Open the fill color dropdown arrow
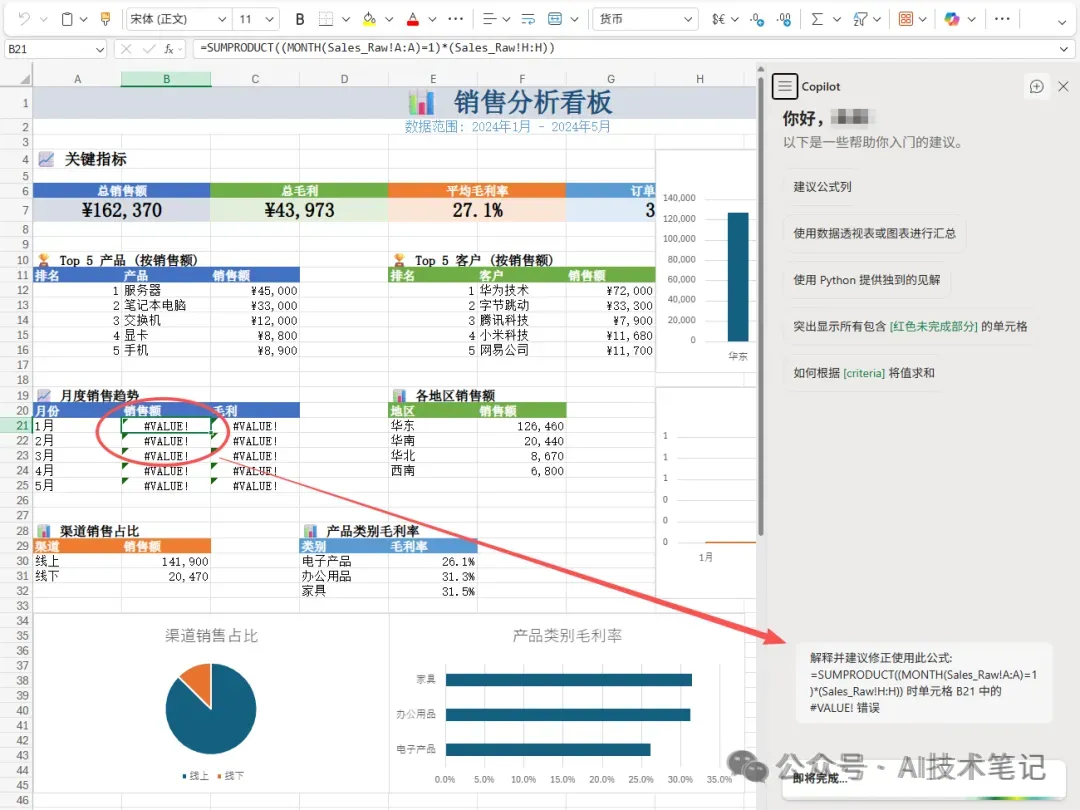 pyautogui.click(x=389, y=19)
